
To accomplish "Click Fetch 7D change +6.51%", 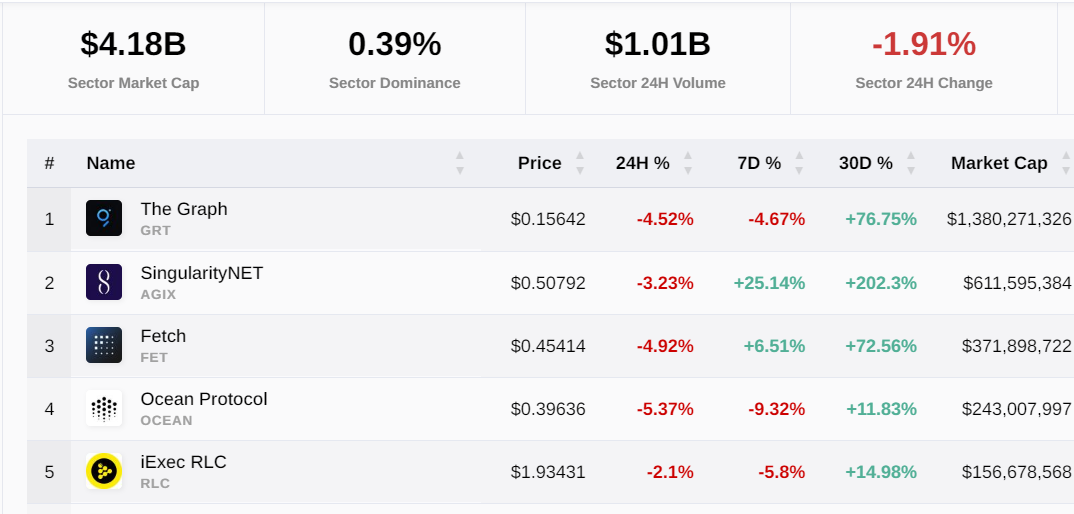I will click(x=774, y=346).
